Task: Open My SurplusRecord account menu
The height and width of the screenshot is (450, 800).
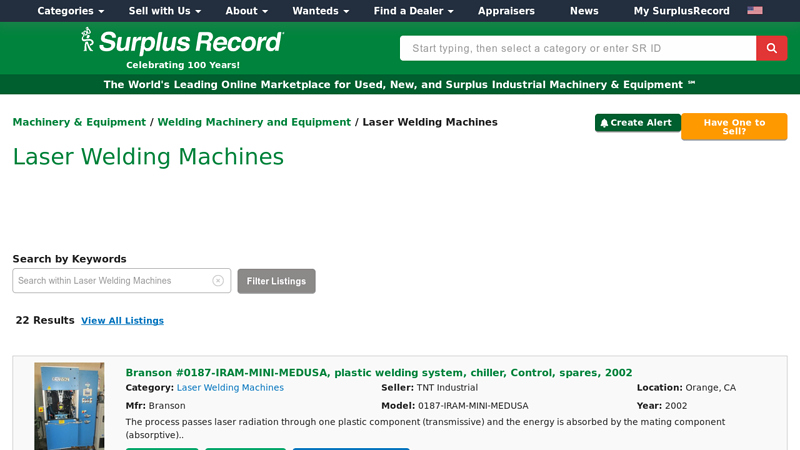Action: [x=681, y=11]
